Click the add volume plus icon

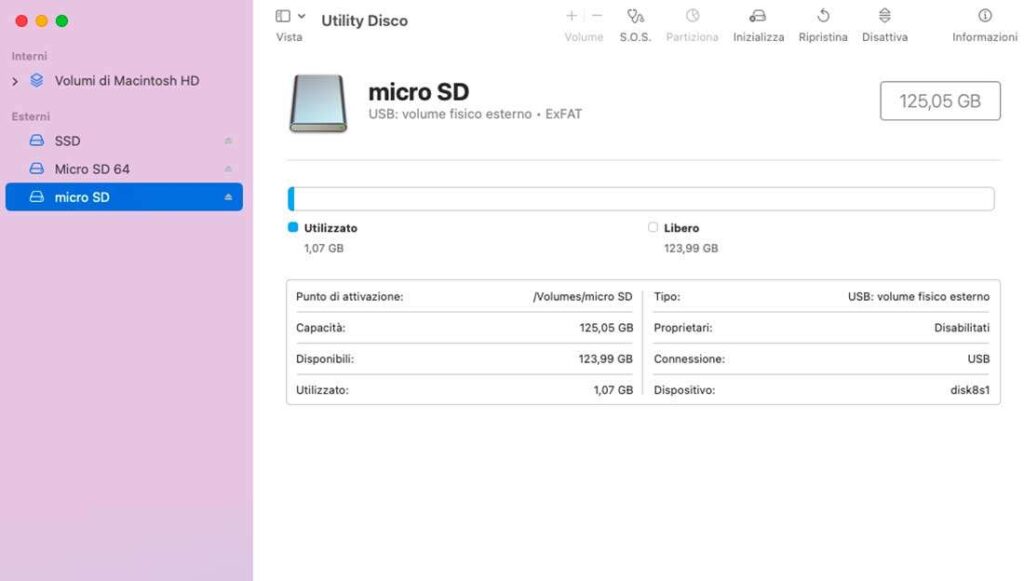pyautogui.click(x=571, y=16)
